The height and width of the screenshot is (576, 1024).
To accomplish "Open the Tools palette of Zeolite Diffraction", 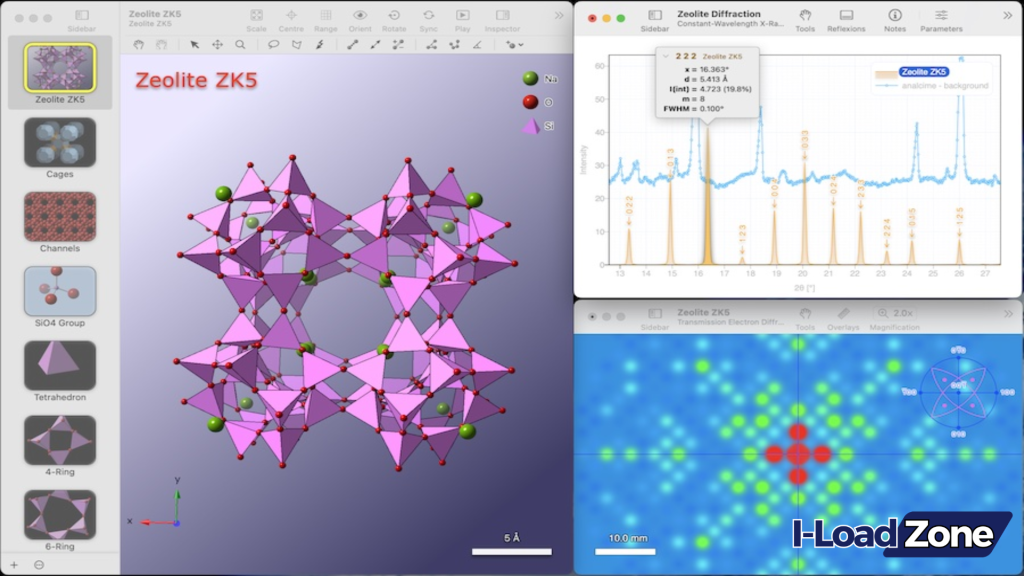I will tap(805, 15).
